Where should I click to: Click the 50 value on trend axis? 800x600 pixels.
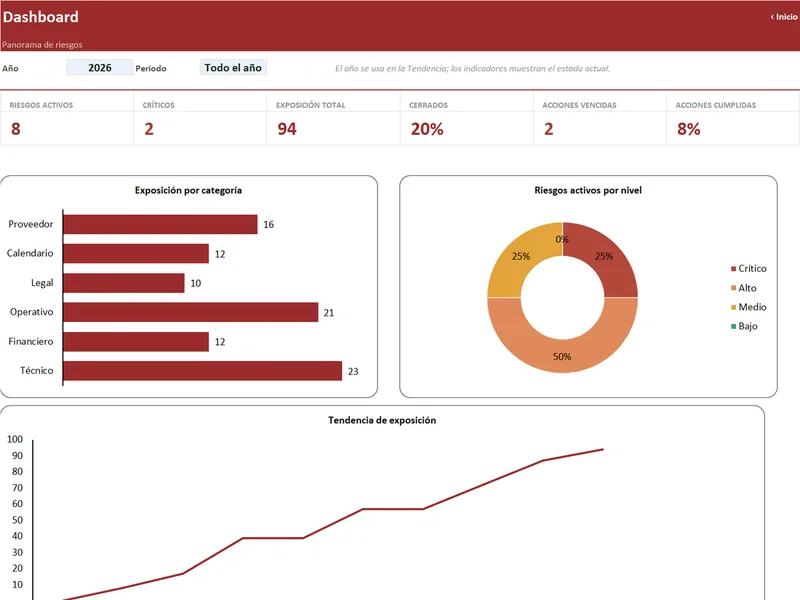17,520
